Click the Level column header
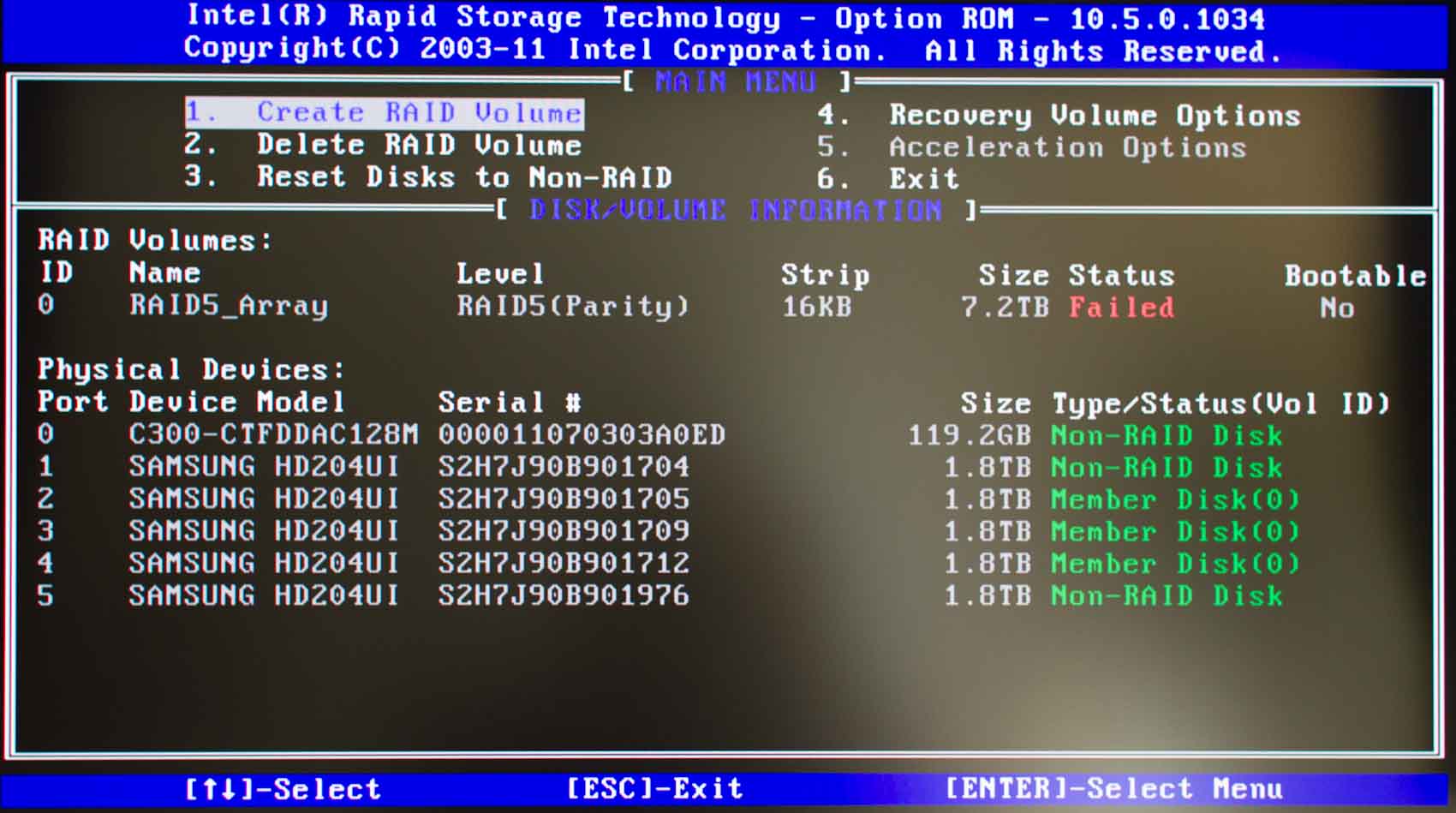 coord(500,274)
